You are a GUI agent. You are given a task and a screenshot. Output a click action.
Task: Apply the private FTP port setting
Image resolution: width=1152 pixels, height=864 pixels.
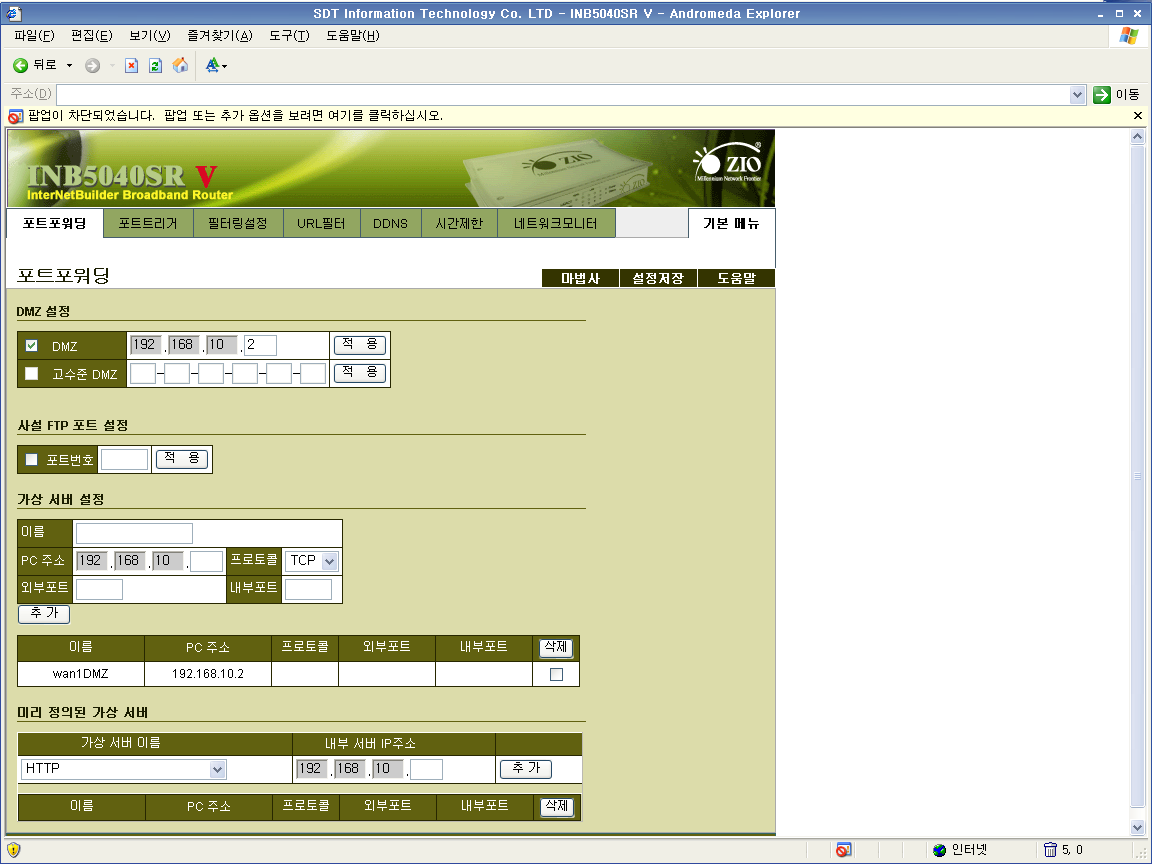(182, 458)
